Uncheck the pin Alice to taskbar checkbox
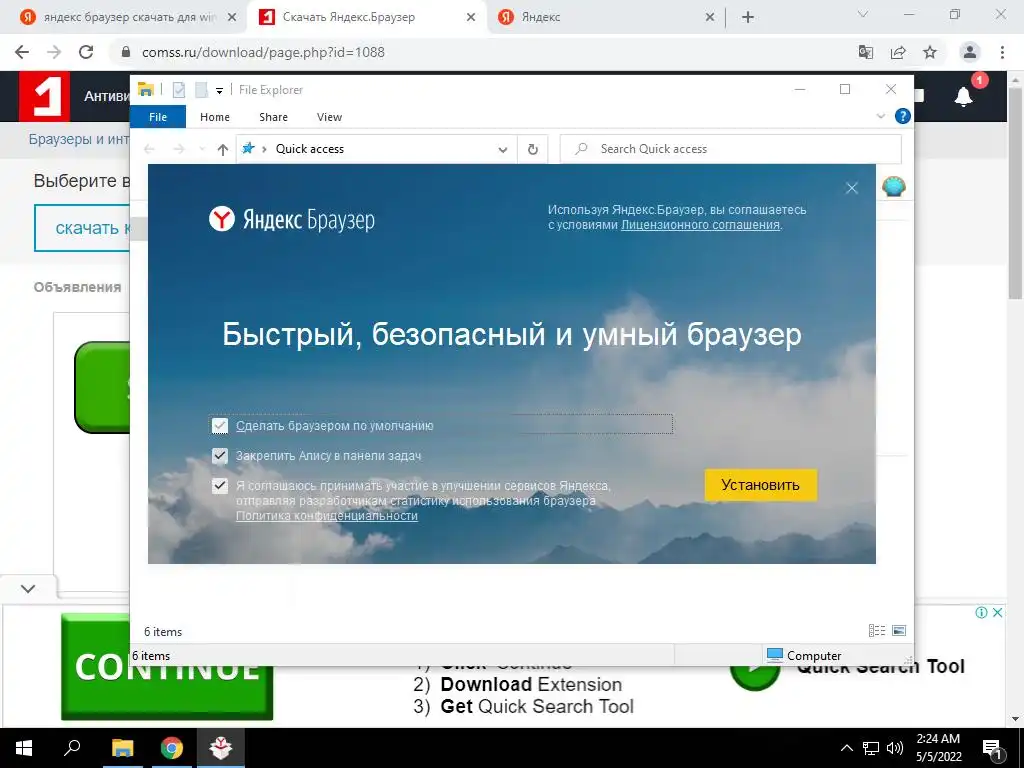This screenshot has height=768, width=1024. pos(219,456)
